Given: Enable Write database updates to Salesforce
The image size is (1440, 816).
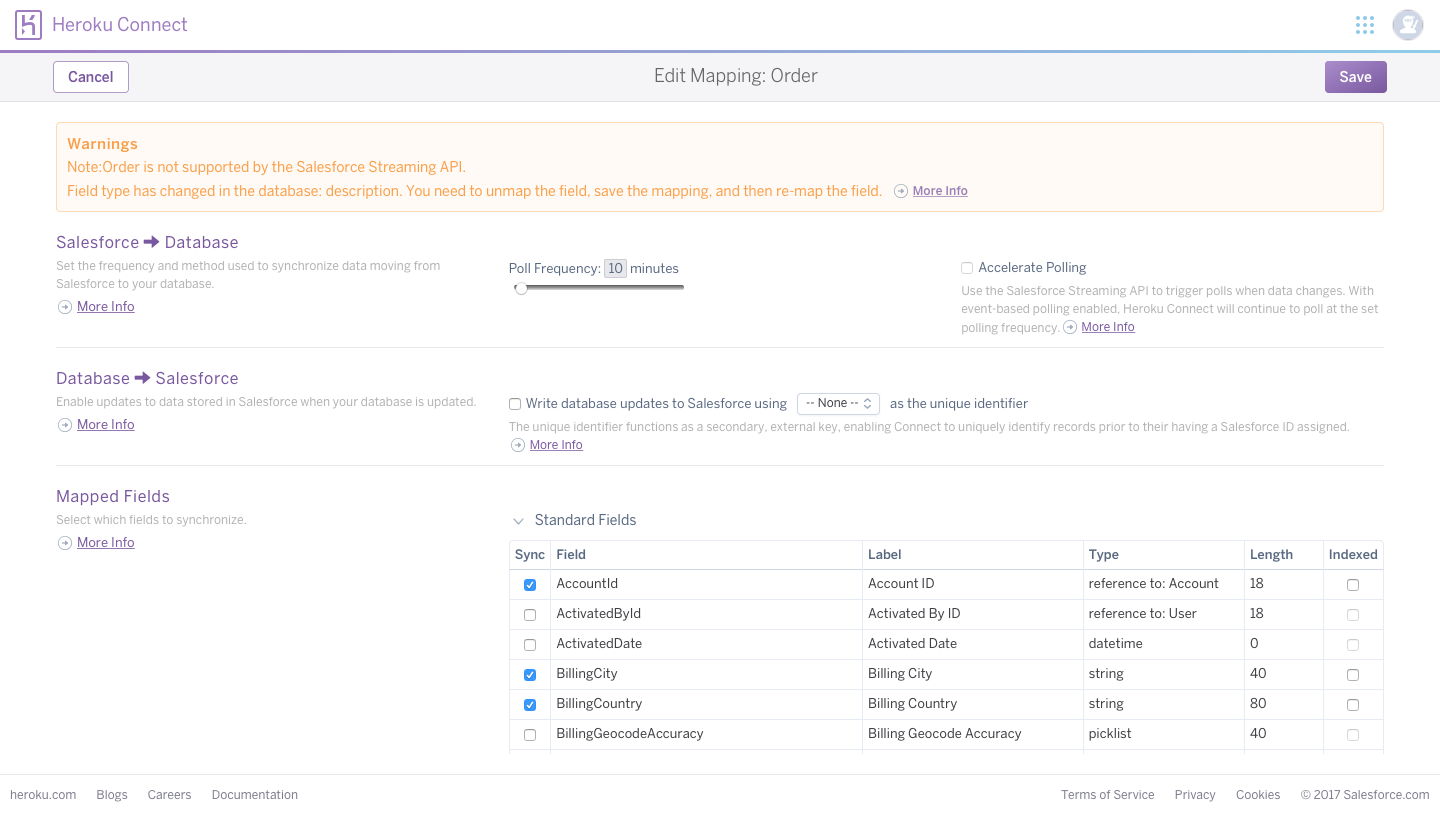Looking at the screenshot, I should click(x=515, y=404).
